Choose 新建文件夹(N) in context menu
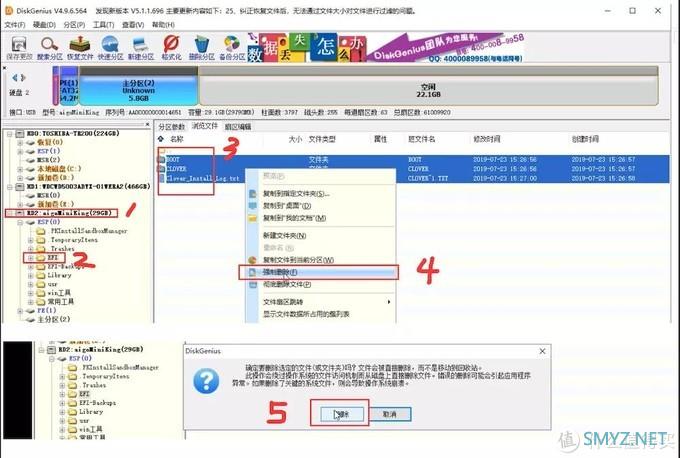 pyautogui.click(x=321, y=236)
